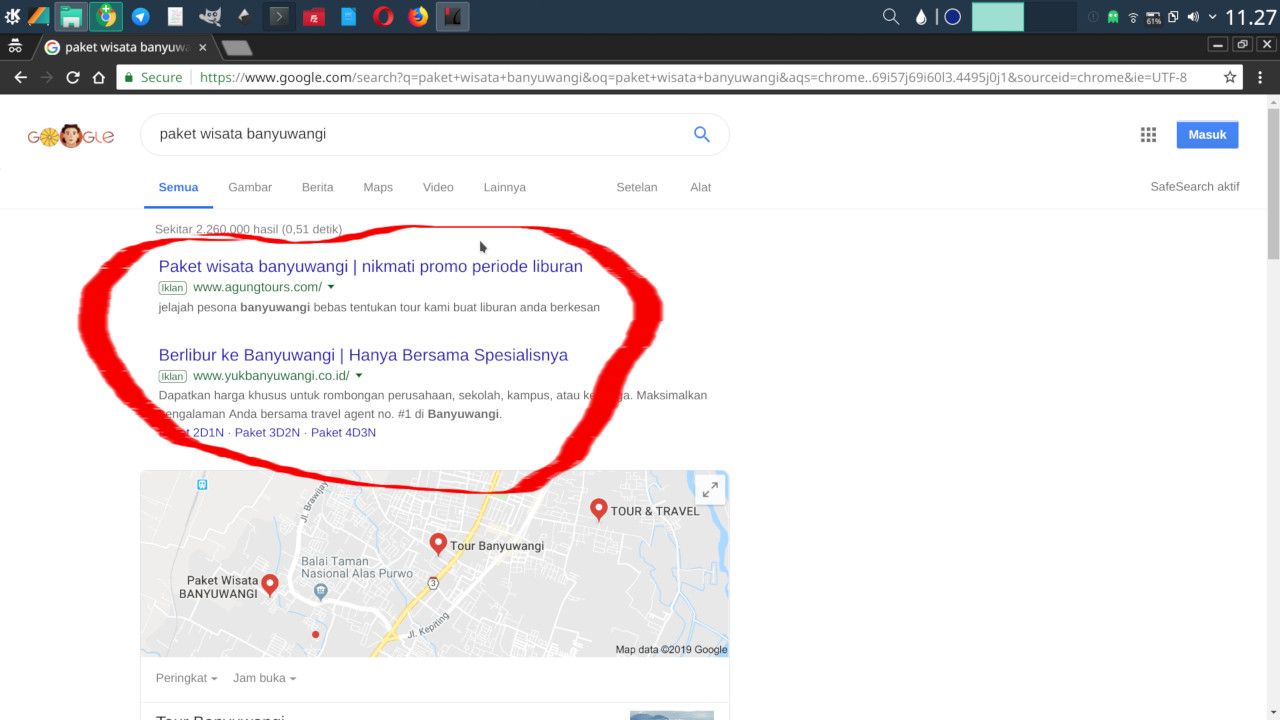This screenshot has height=720, width=1280.
Task: Launch Telegram from the taskbar
Action: point(141,16)
